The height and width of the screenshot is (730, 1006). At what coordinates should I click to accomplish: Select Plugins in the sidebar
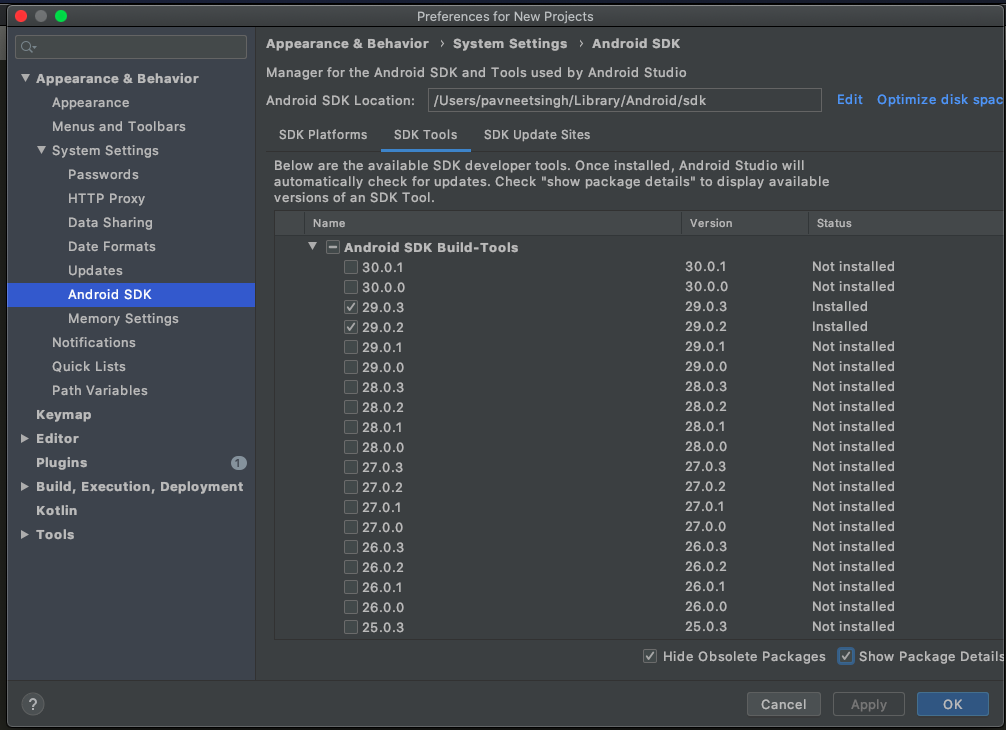(x=62, y=463)
